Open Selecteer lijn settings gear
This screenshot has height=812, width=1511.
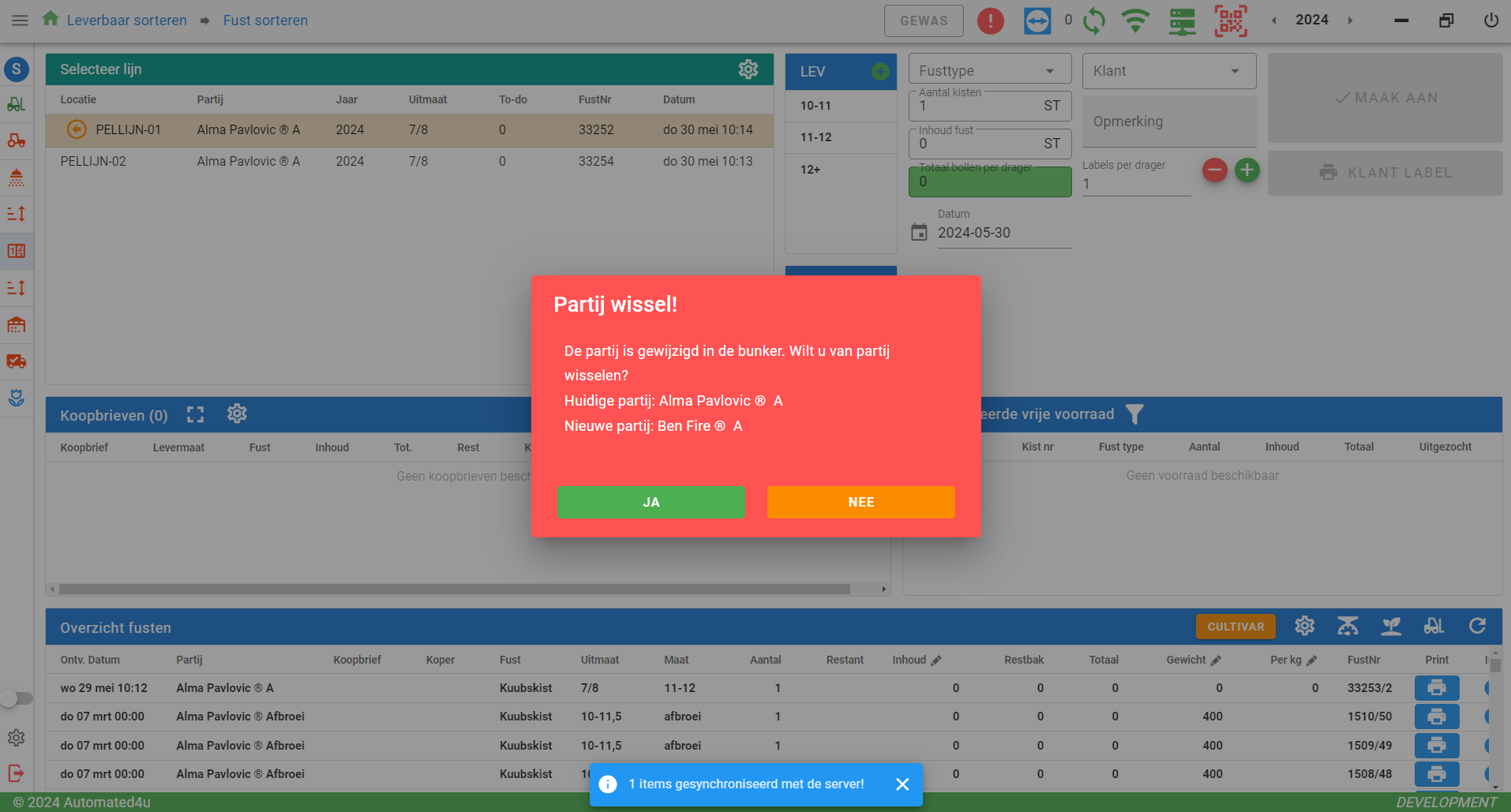[748, 69]
